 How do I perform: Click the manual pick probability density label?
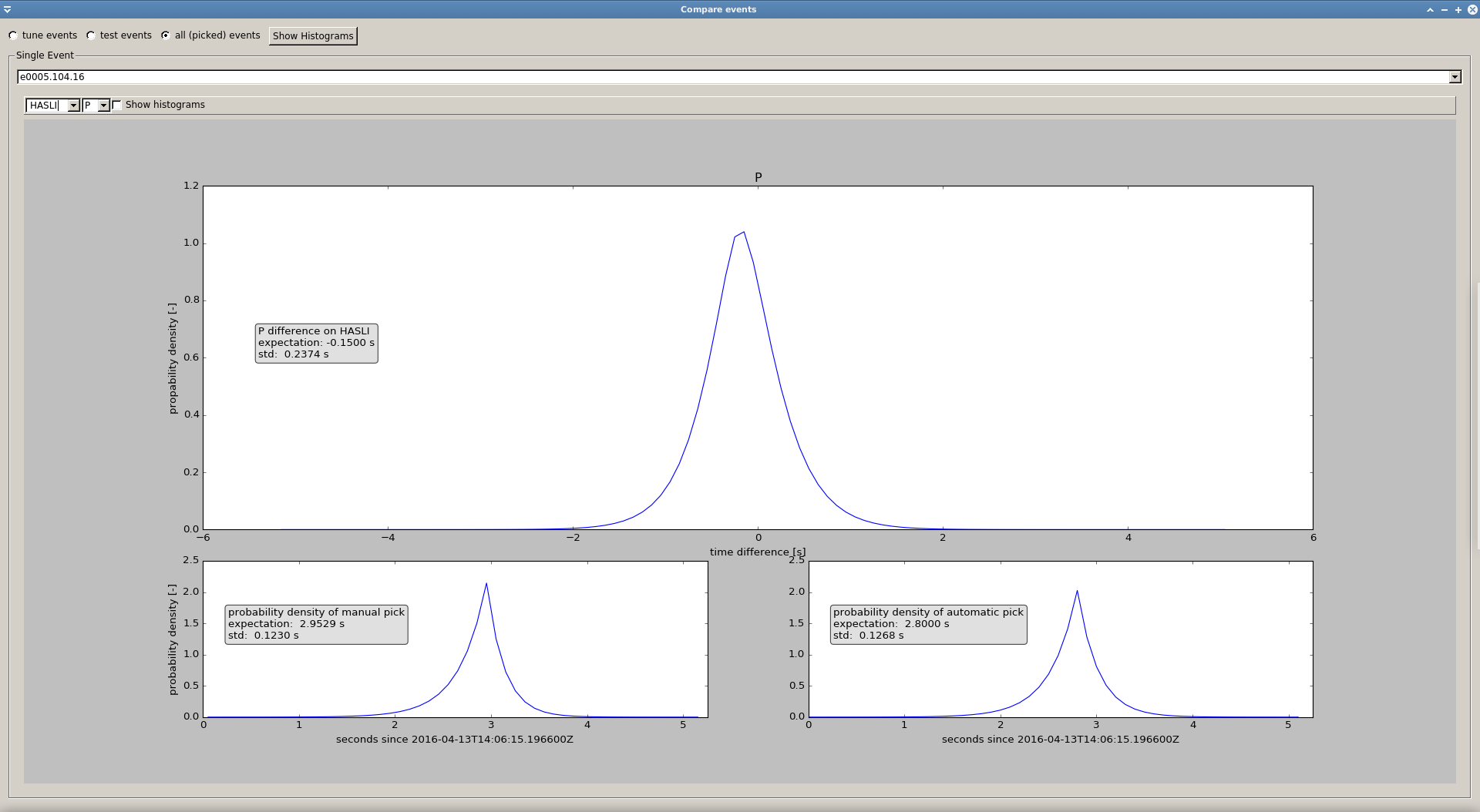tap(316, 624)
